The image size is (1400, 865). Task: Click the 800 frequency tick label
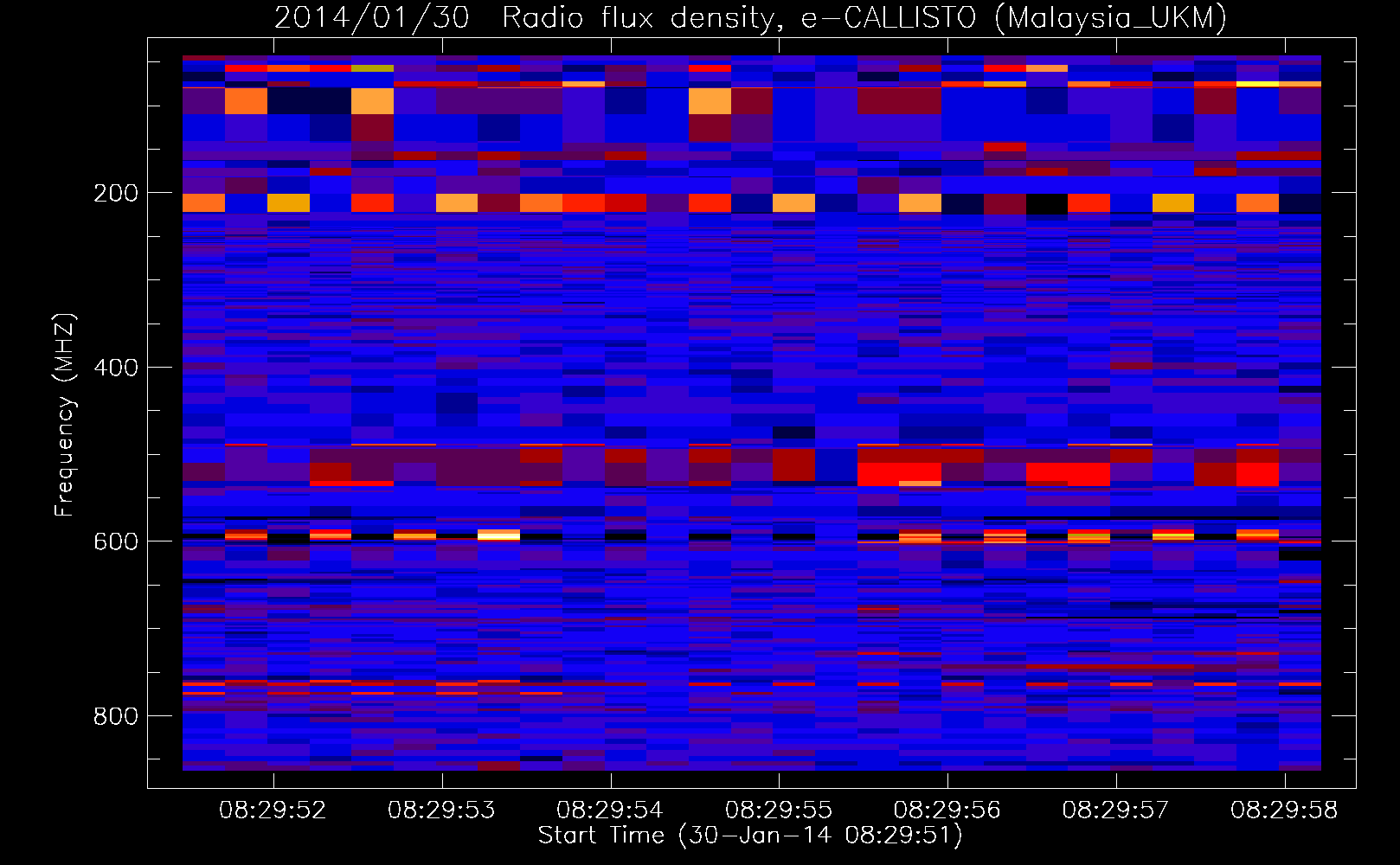tap(116, 716)
